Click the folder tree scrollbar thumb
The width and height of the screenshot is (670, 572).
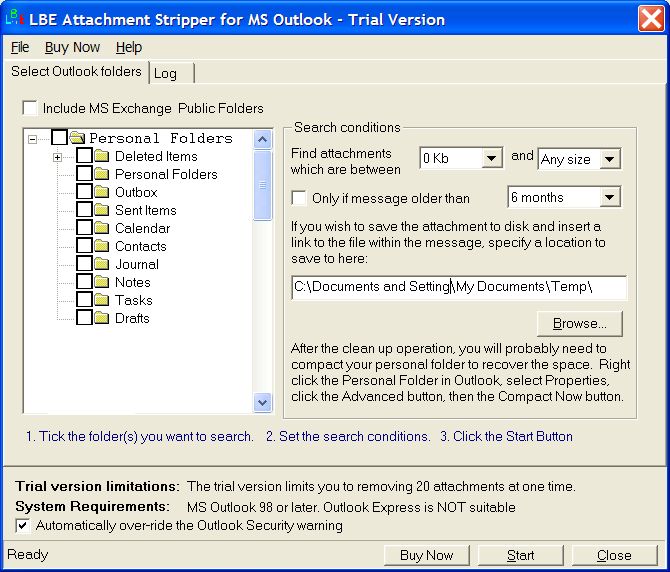point(262,185)
